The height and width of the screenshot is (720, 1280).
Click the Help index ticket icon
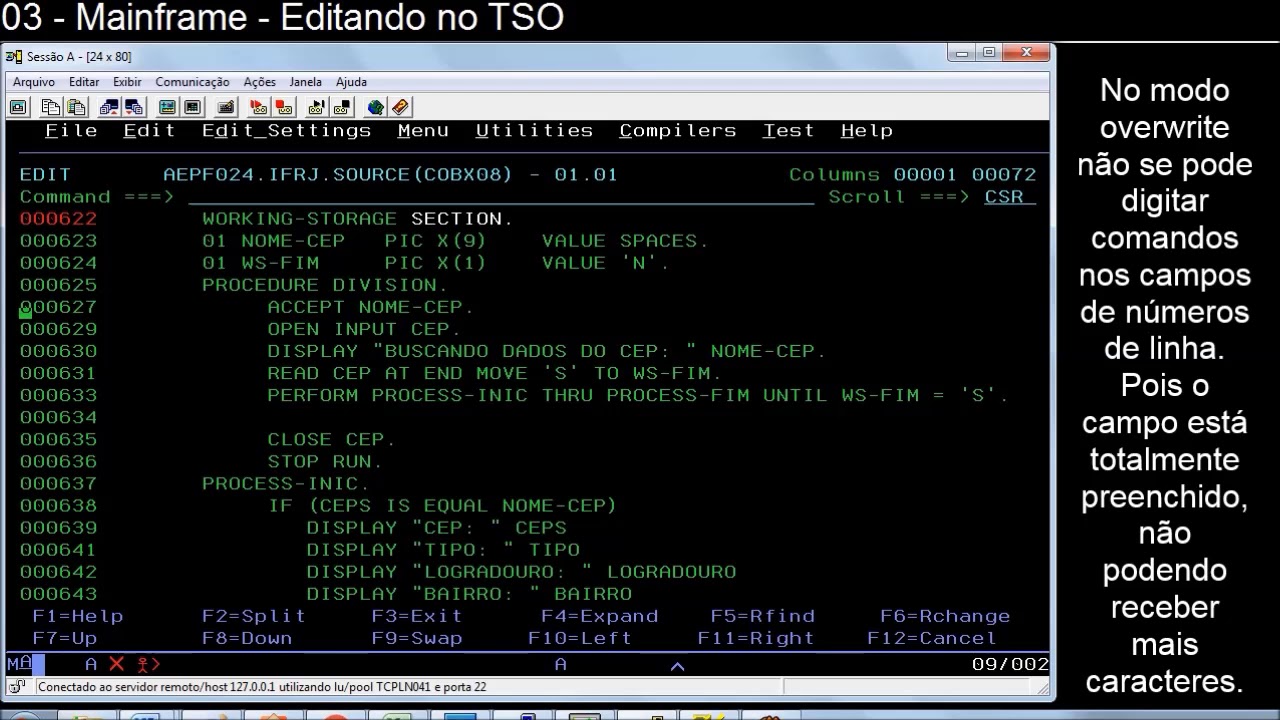pos(401,107)
